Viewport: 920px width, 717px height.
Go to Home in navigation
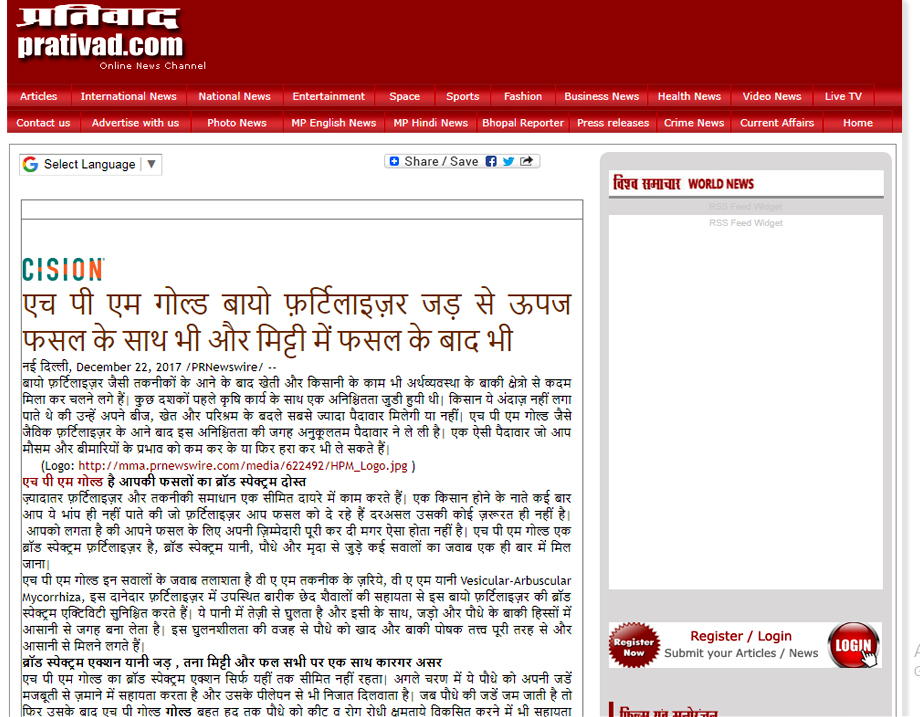tap(858, 123)
